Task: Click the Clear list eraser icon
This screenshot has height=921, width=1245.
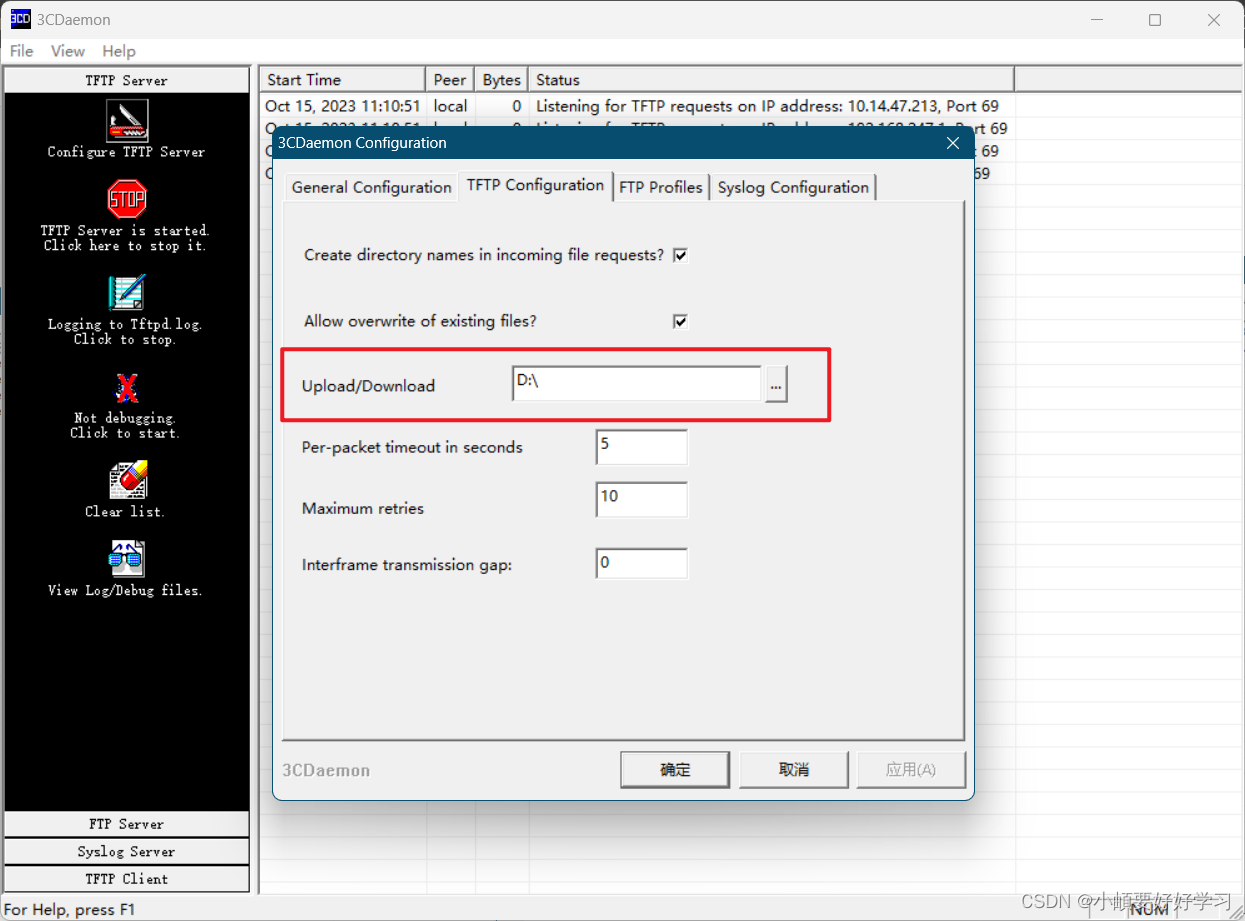Action: tap(128, 479)
